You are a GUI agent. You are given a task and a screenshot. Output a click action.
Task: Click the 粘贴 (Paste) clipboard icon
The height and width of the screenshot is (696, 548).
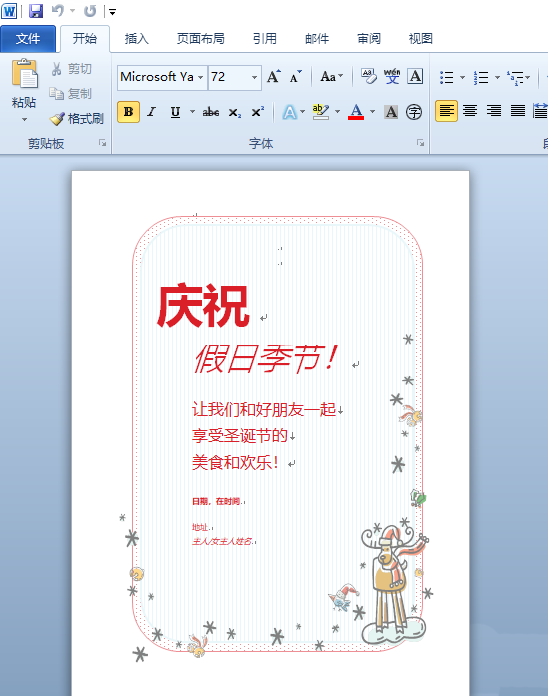pos(24,74)
